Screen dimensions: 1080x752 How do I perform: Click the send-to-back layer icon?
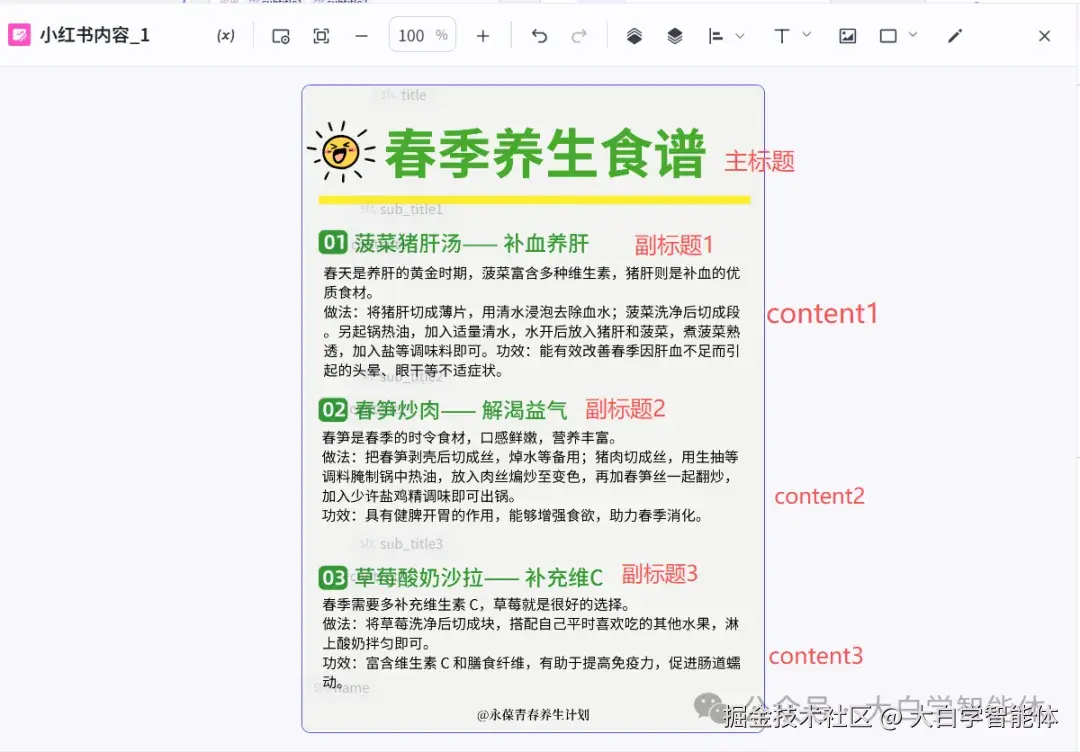coord(674,35)
